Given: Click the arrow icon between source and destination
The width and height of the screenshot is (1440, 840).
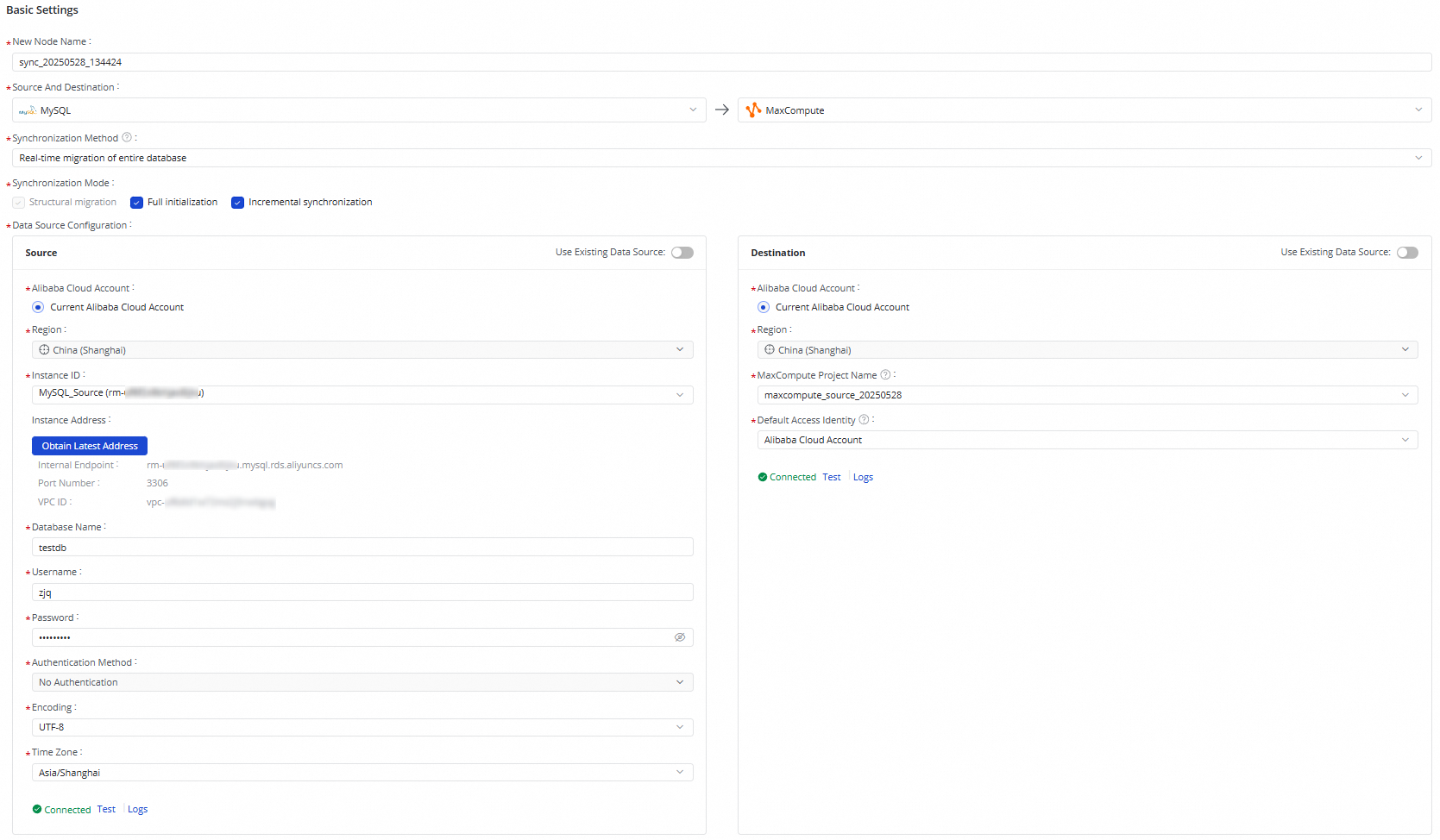Looking at the screenshot, I should 722,110.
